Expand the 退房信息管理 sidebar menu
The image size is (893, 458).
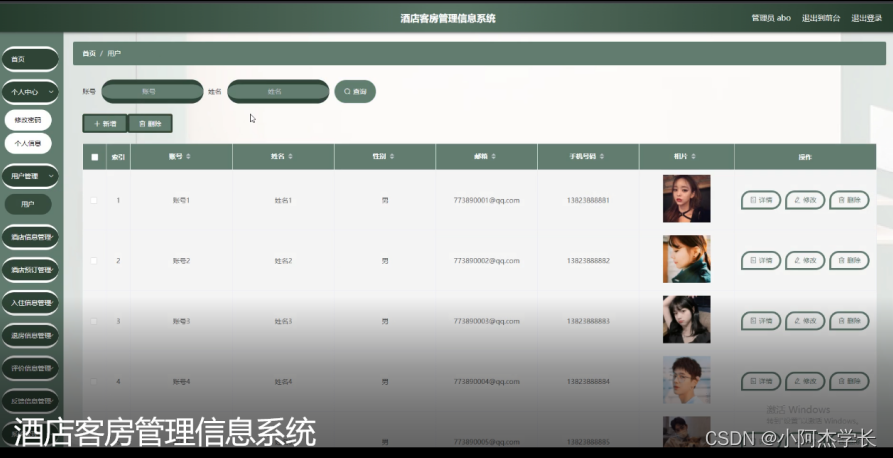tap(30, 336)
